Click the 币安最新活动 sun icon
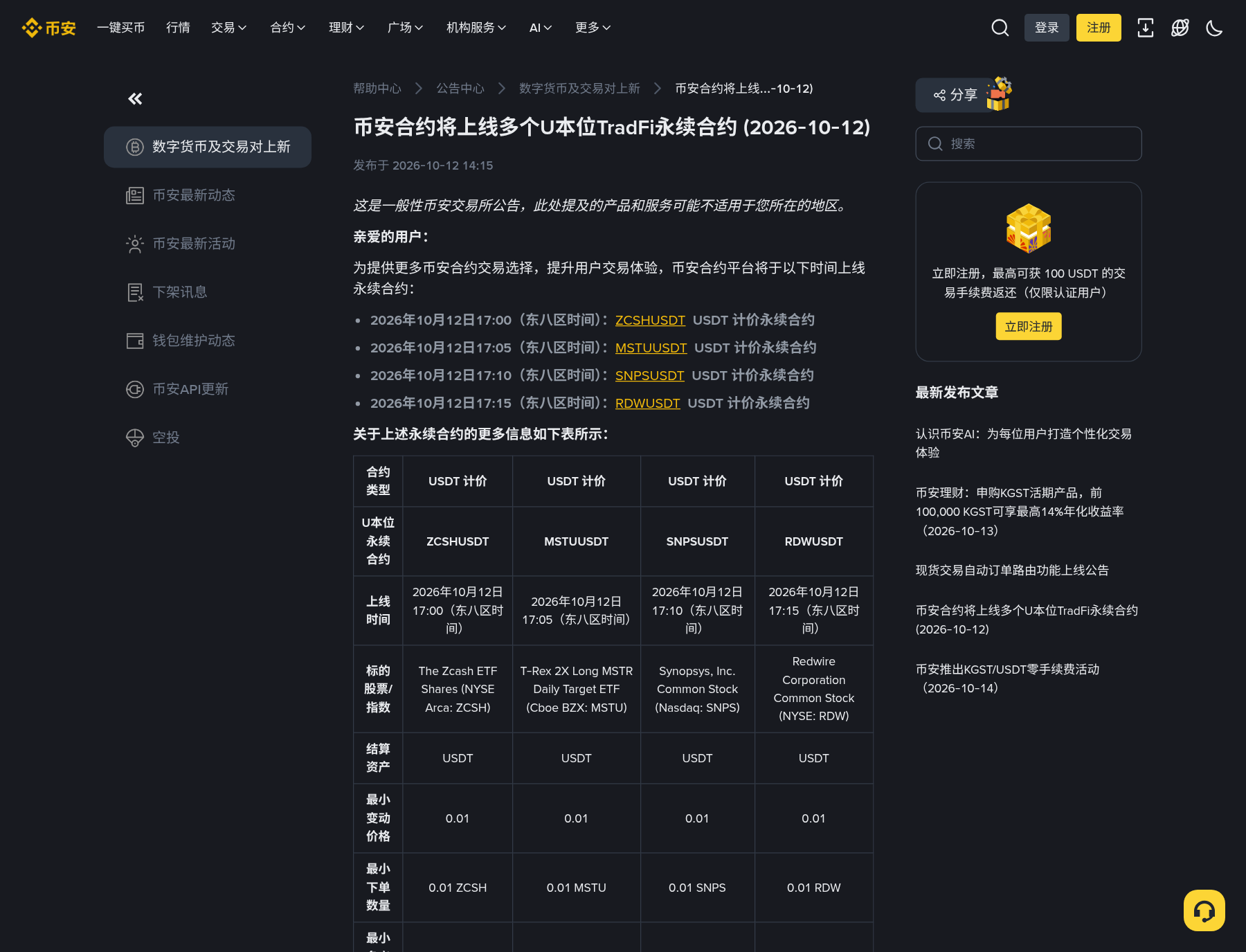 coord(135,244)
